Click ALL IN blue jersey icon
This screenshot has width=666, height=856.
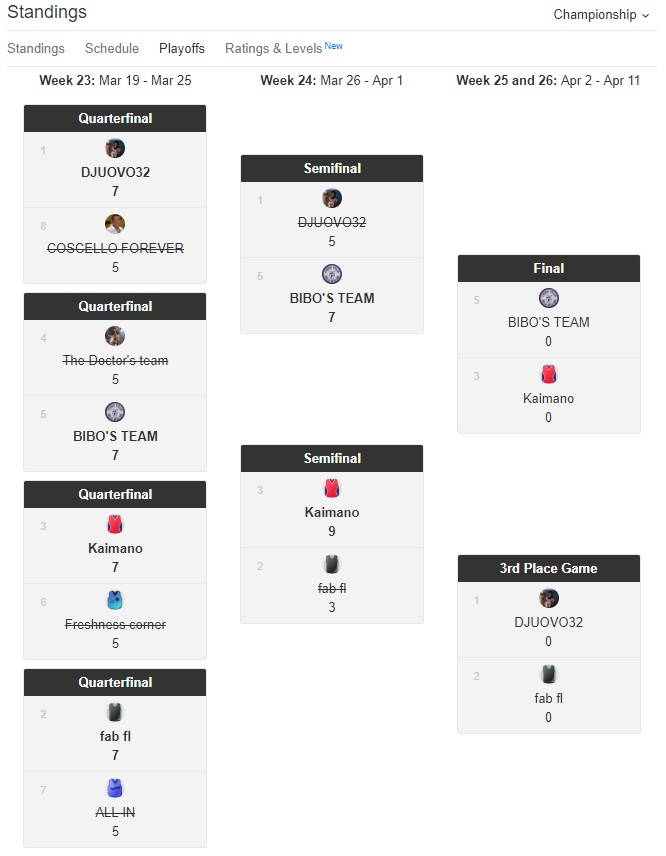(115, 788)
